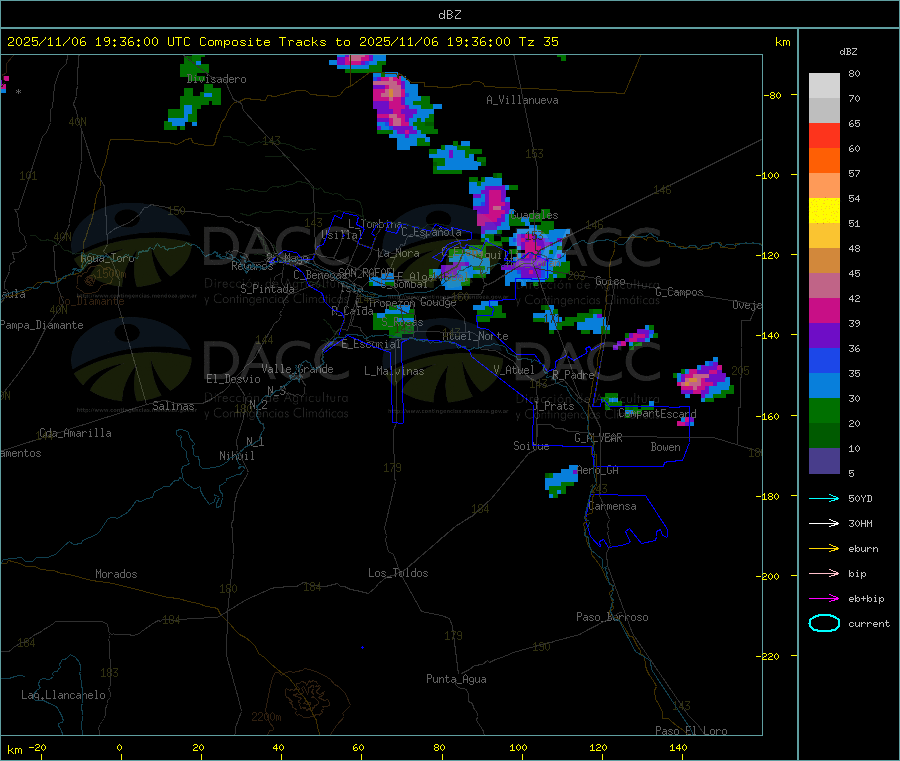Viewport: 900px width, 761px height.
Task: Click the La_Nora map label
Action: point(398,253)
